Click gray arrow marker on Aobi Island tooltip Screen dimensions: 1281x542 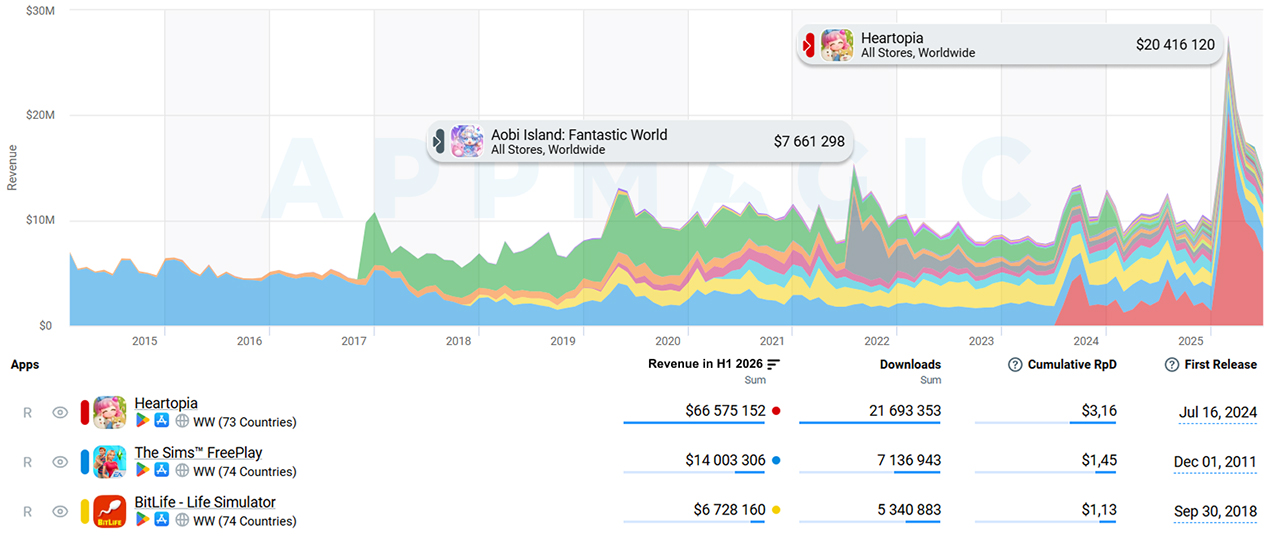coord(438,141)
